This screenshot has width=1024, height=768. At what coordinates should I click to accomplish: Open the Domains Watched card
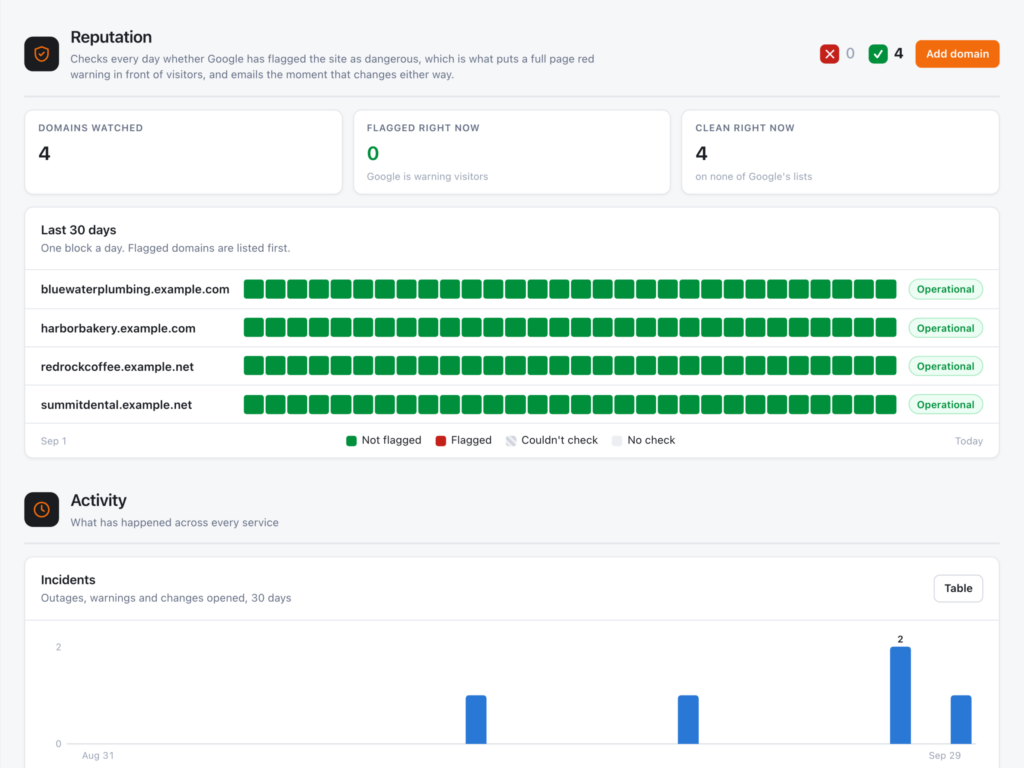(x=184, y=152)
